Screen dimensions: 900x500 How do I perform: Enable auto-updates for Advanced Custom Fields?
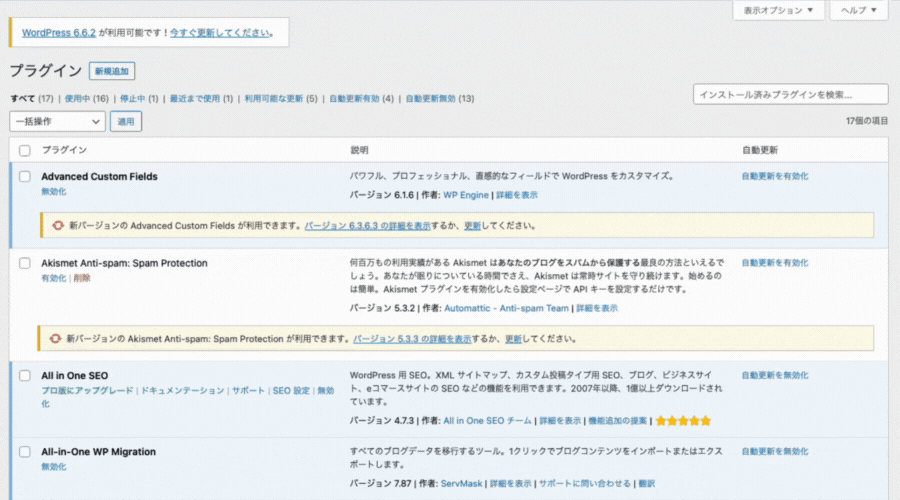[x=775, y=176]
